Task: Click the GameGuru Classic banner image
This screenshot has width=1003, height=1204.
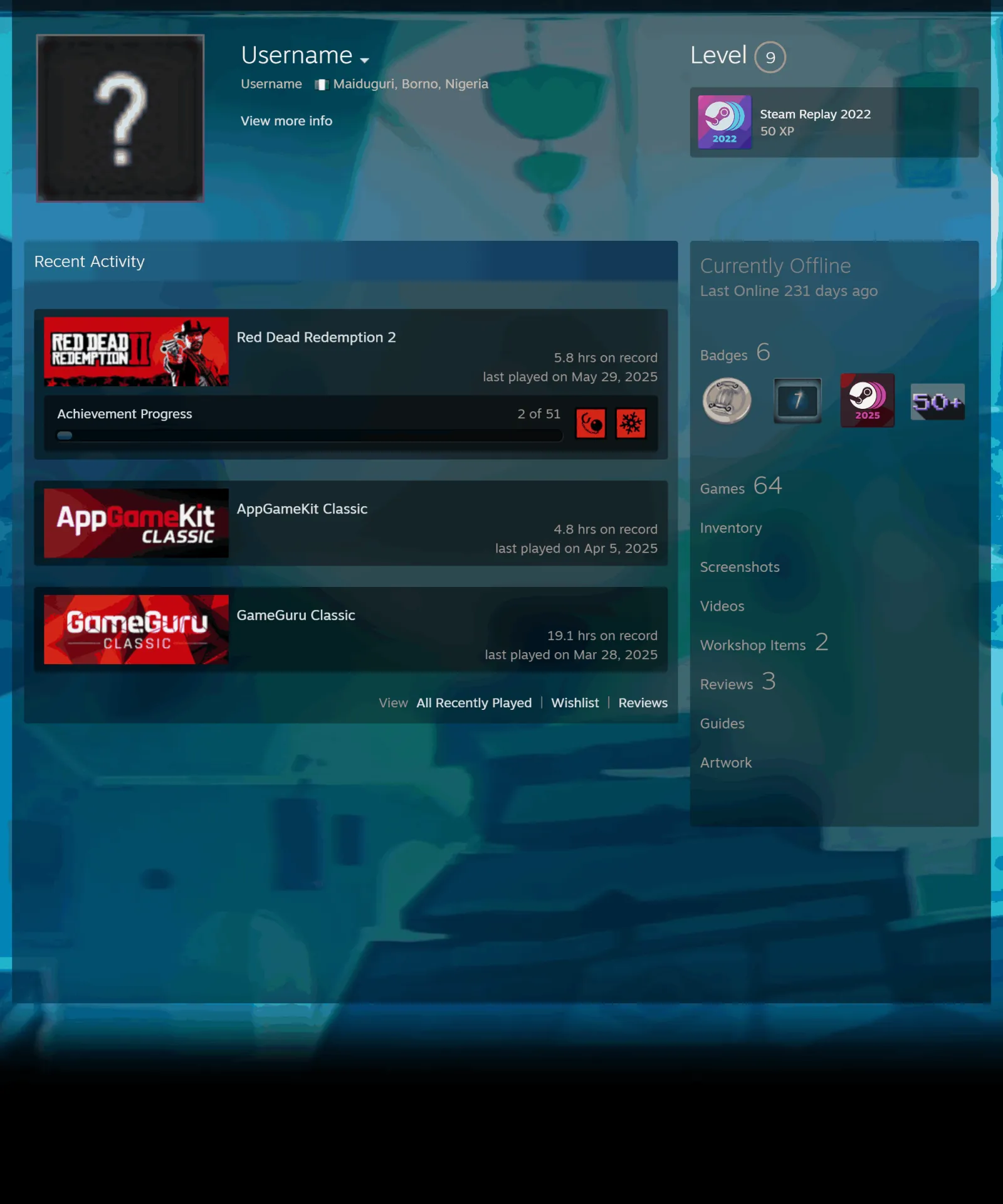Action: (136, 630)
